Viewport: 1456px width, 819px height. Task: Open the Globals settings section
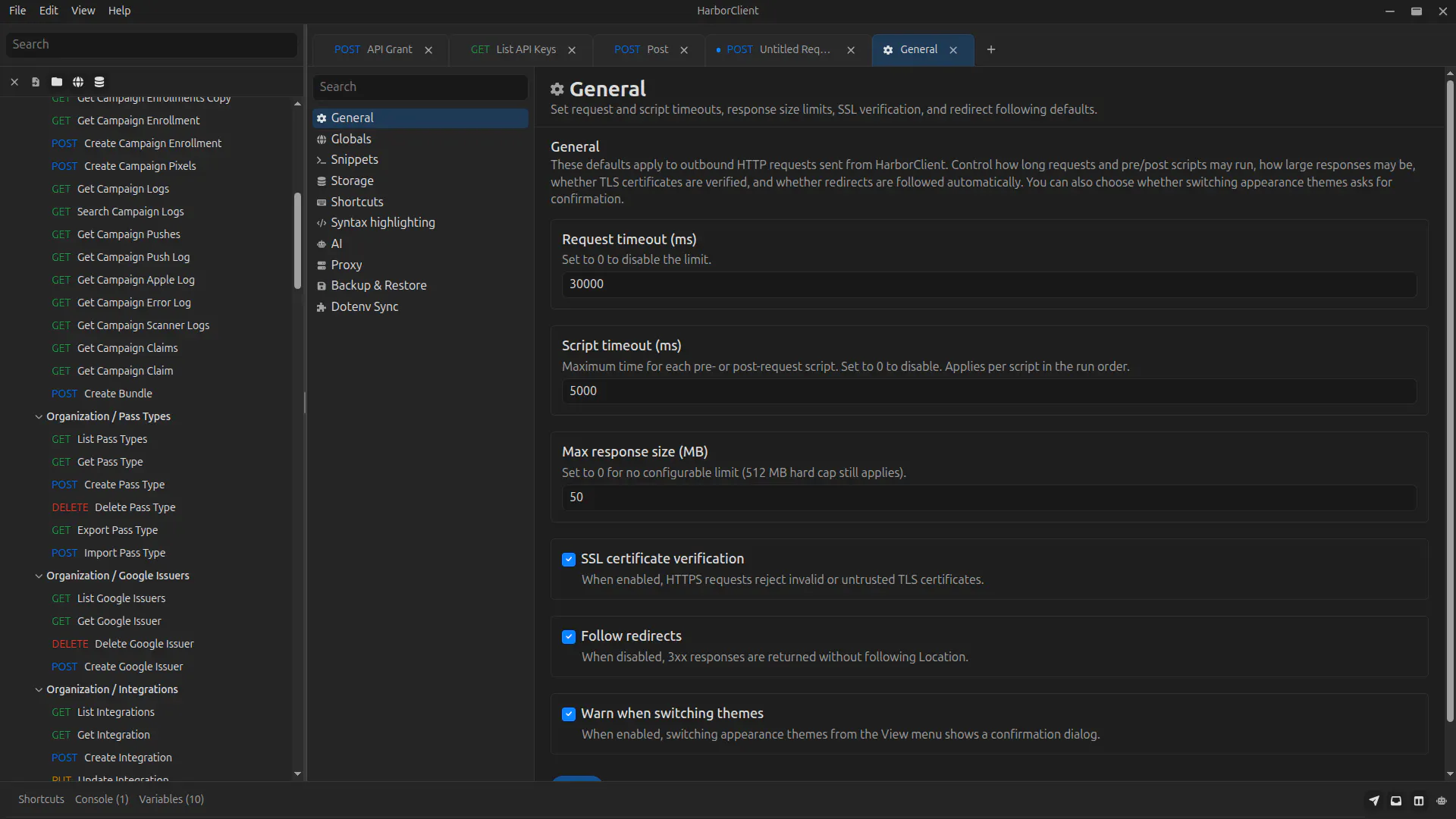tap(420, 140)
